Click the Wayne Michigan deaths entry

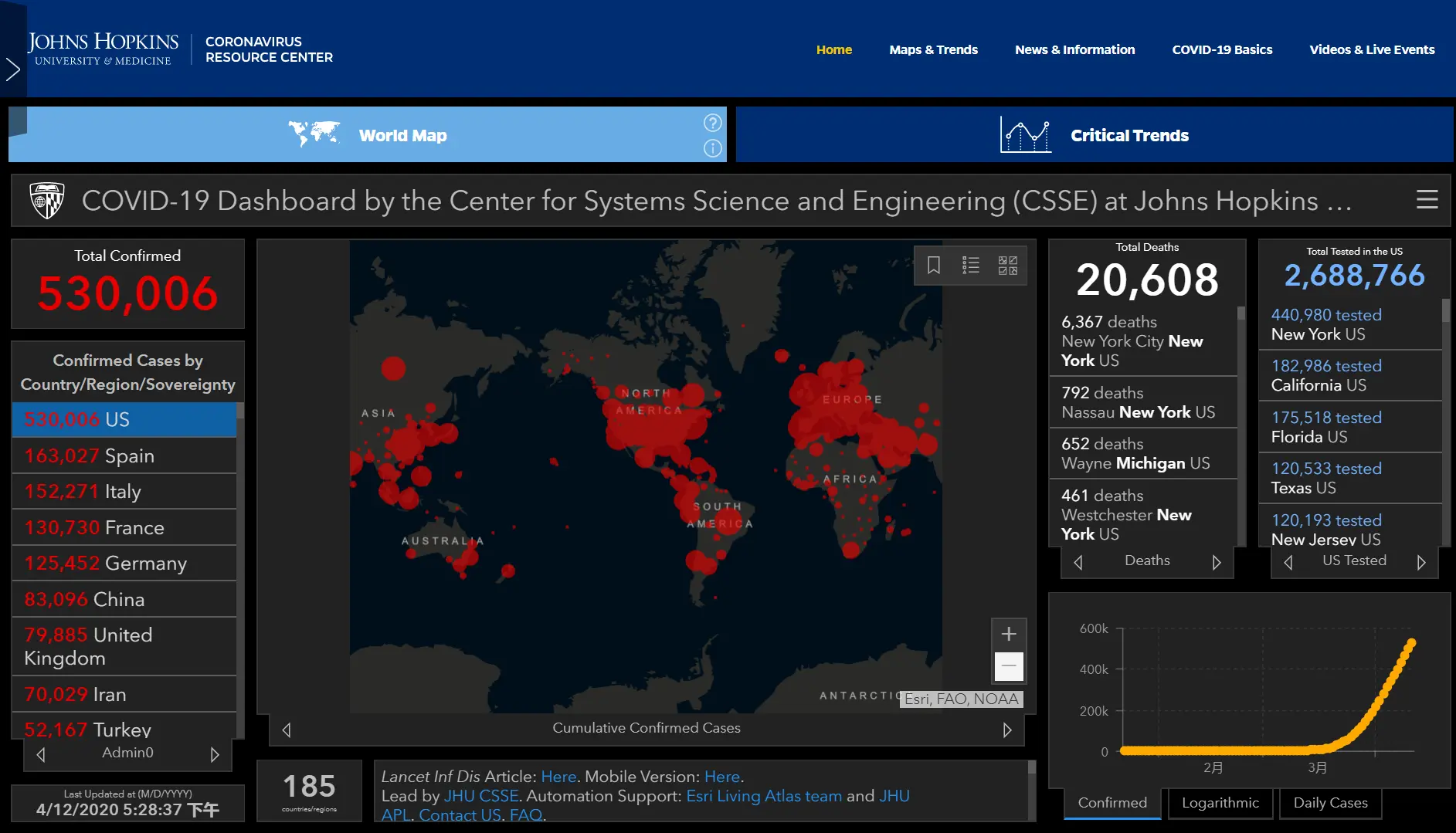pyautogui.click(x=1143, y=453)
